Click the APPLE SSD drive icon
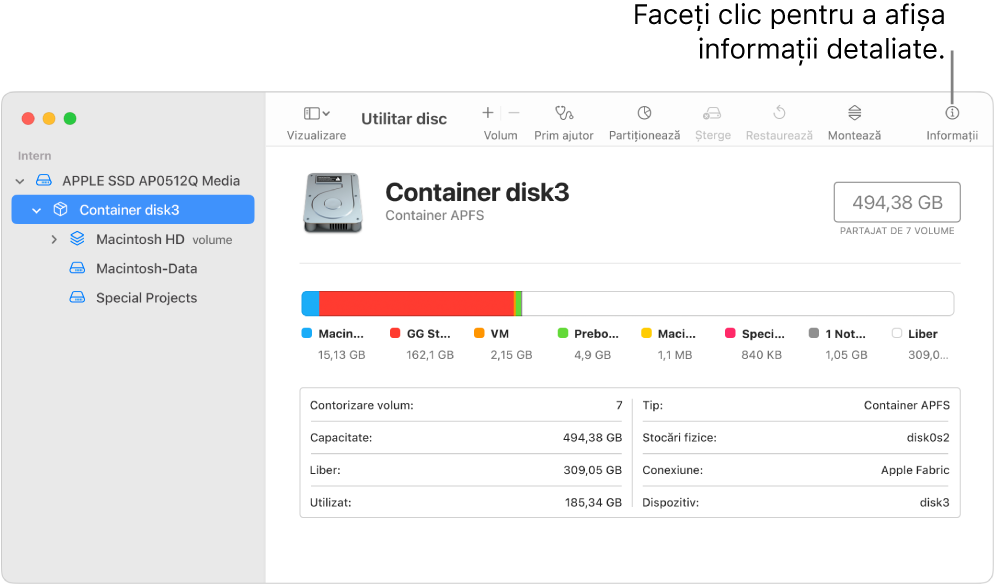The image size is (995, 585). [x=44, y=181]
